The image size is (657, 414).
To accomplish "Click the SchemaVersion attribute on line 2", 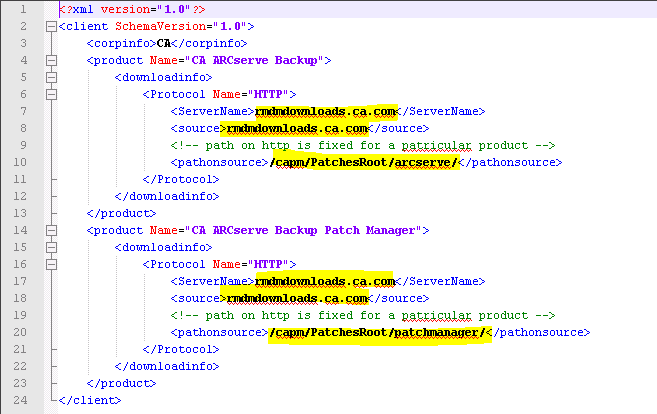I will coord(160,26).
